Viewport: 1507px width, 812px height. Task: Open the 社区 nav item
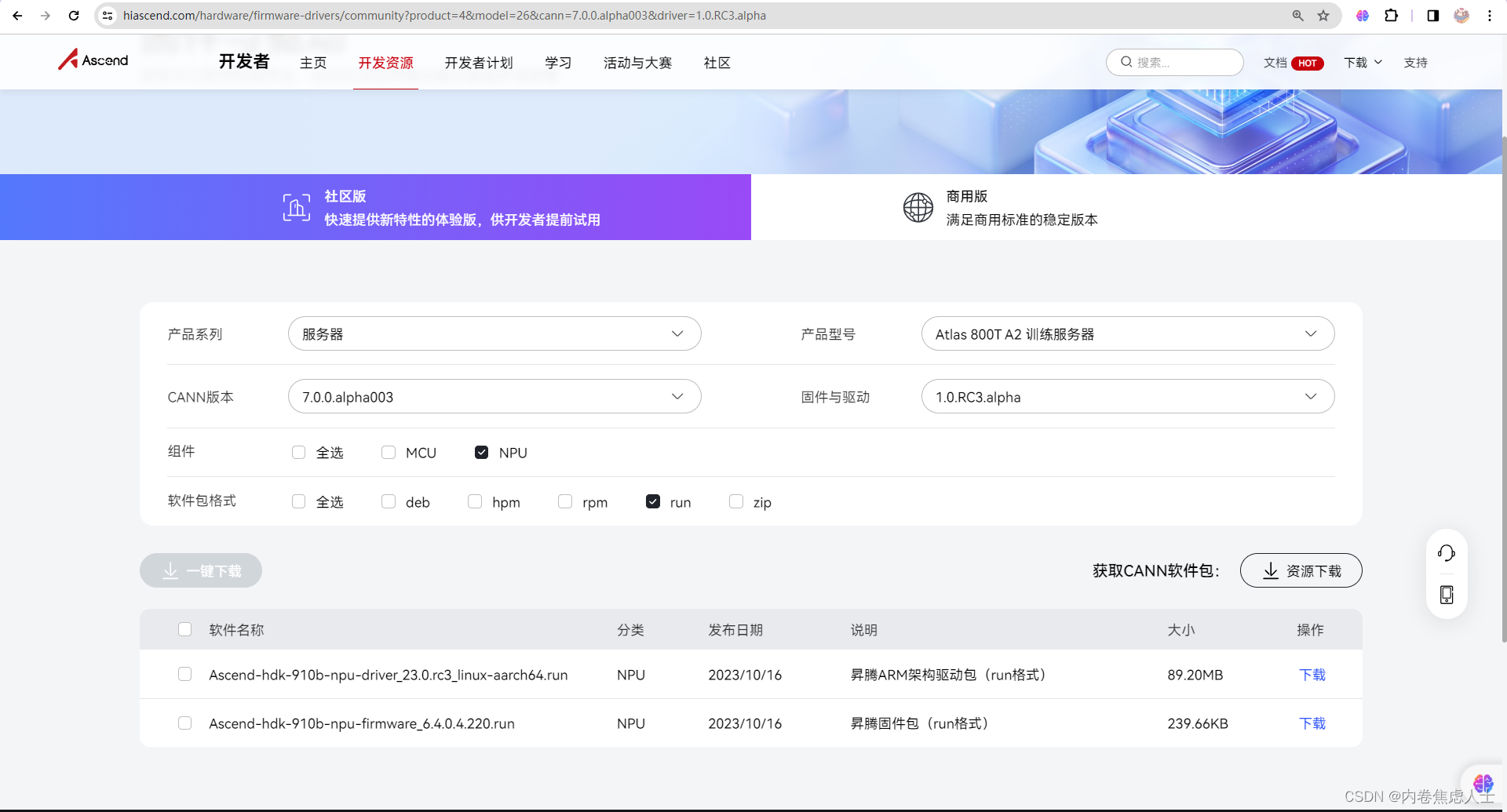click(717, 63)
